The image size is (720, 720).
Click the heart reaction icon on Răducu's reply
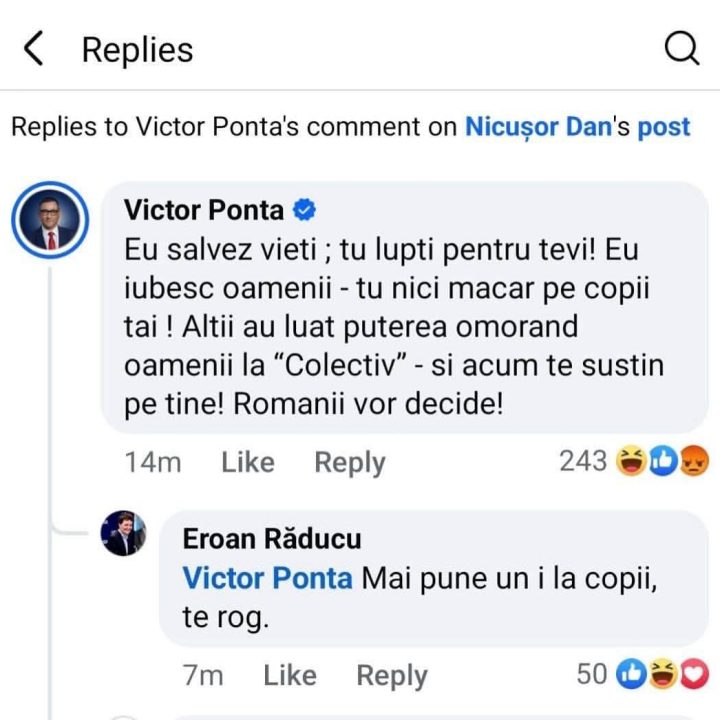tap(693, 675)
